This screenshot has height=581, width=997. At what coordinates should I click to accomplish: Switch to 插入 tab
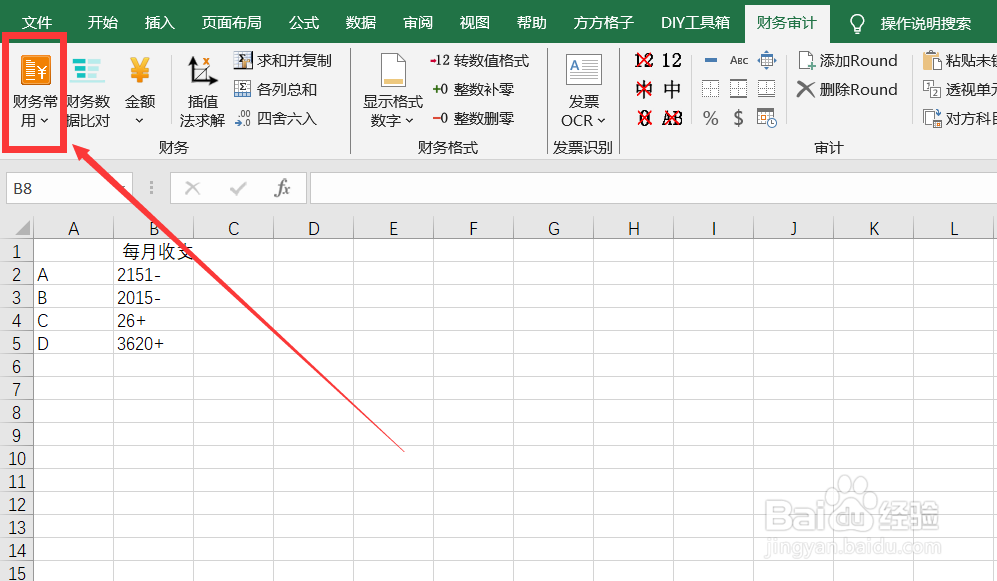[x=160, y=23]
